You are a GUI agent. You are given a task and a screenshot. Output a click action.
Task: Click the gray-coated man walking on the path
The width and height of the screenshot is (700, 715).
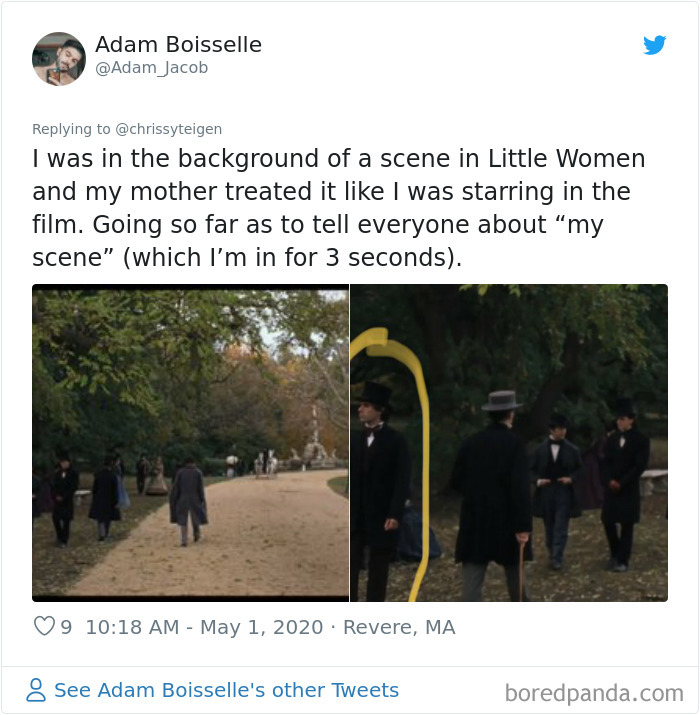188,503
